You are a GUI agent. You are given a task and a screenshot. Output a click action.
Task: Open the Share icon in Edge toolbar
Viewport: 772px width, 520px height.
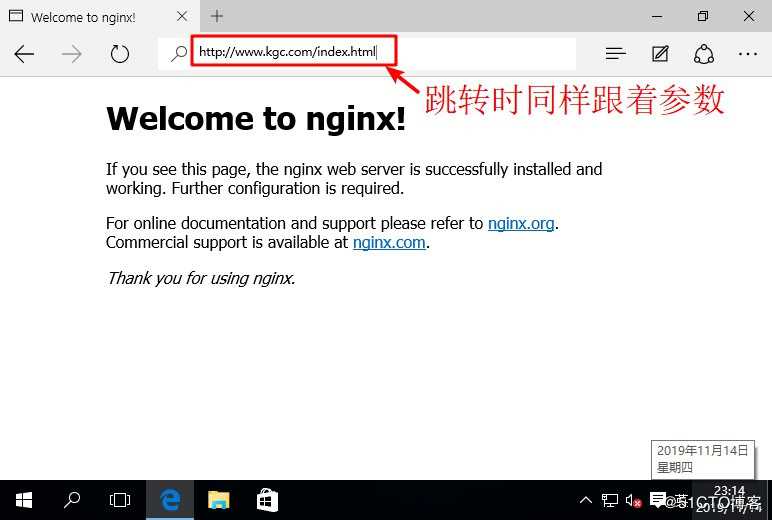(704, 54)
